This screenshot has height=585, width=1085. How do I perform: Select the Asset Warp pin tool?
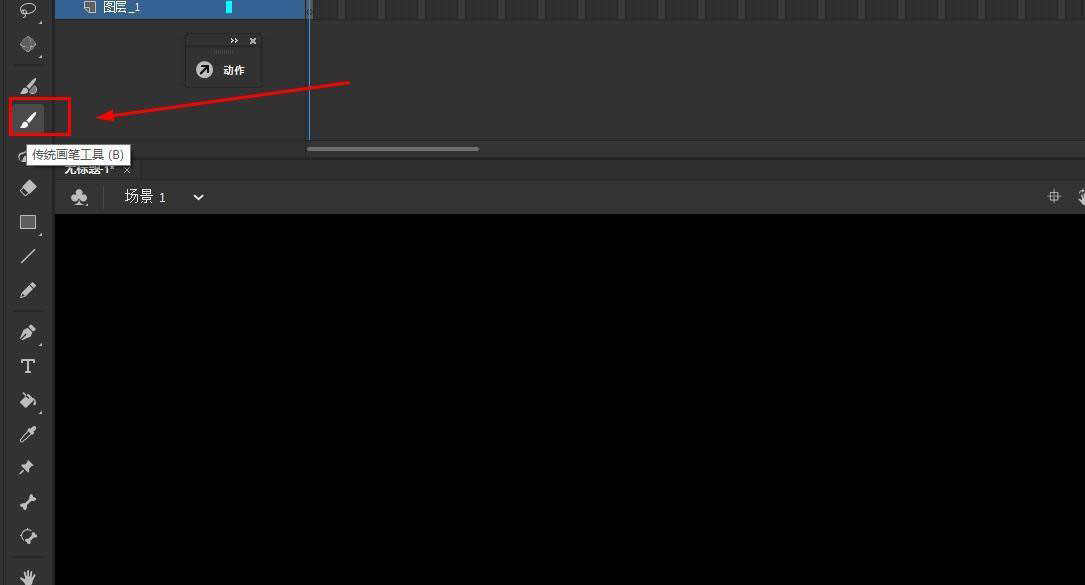tap(28, 468)
